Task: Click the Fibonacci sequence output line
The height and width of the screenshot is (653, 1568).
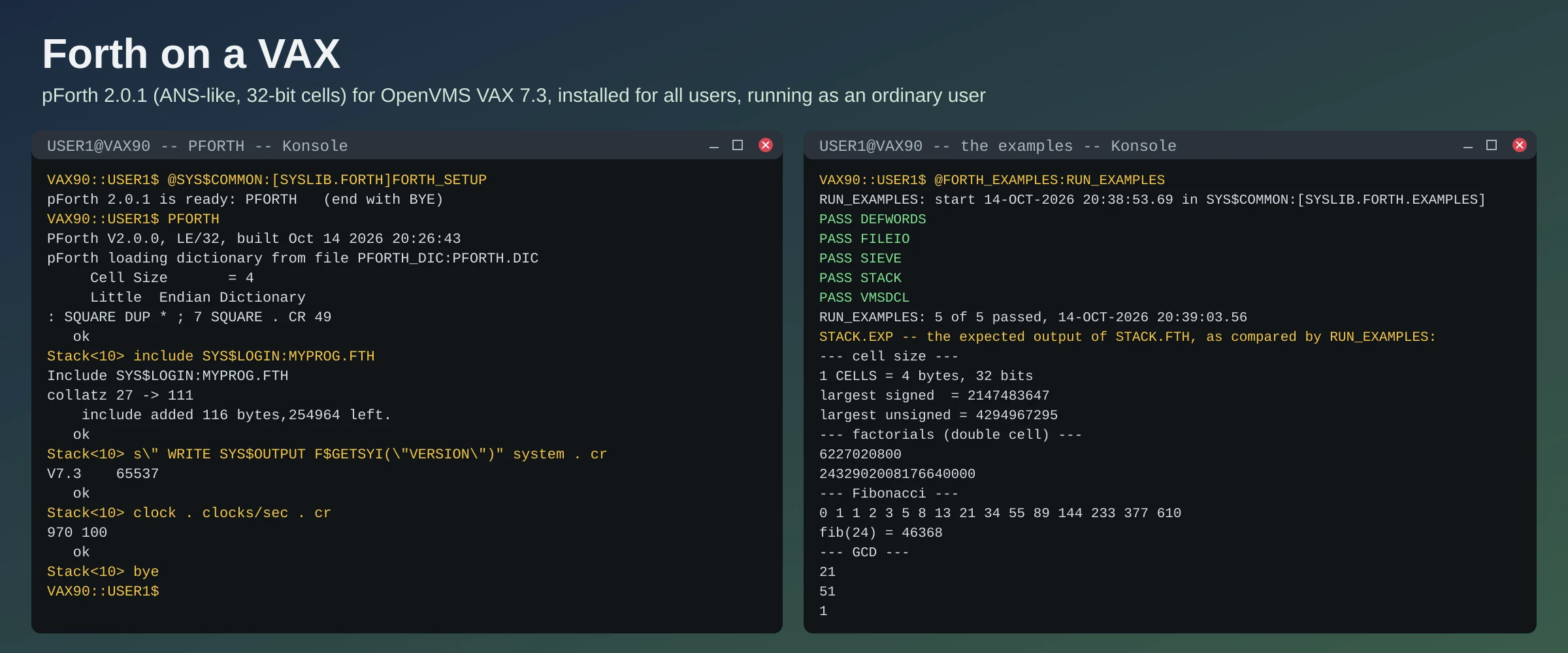Action: [1000, 513]
